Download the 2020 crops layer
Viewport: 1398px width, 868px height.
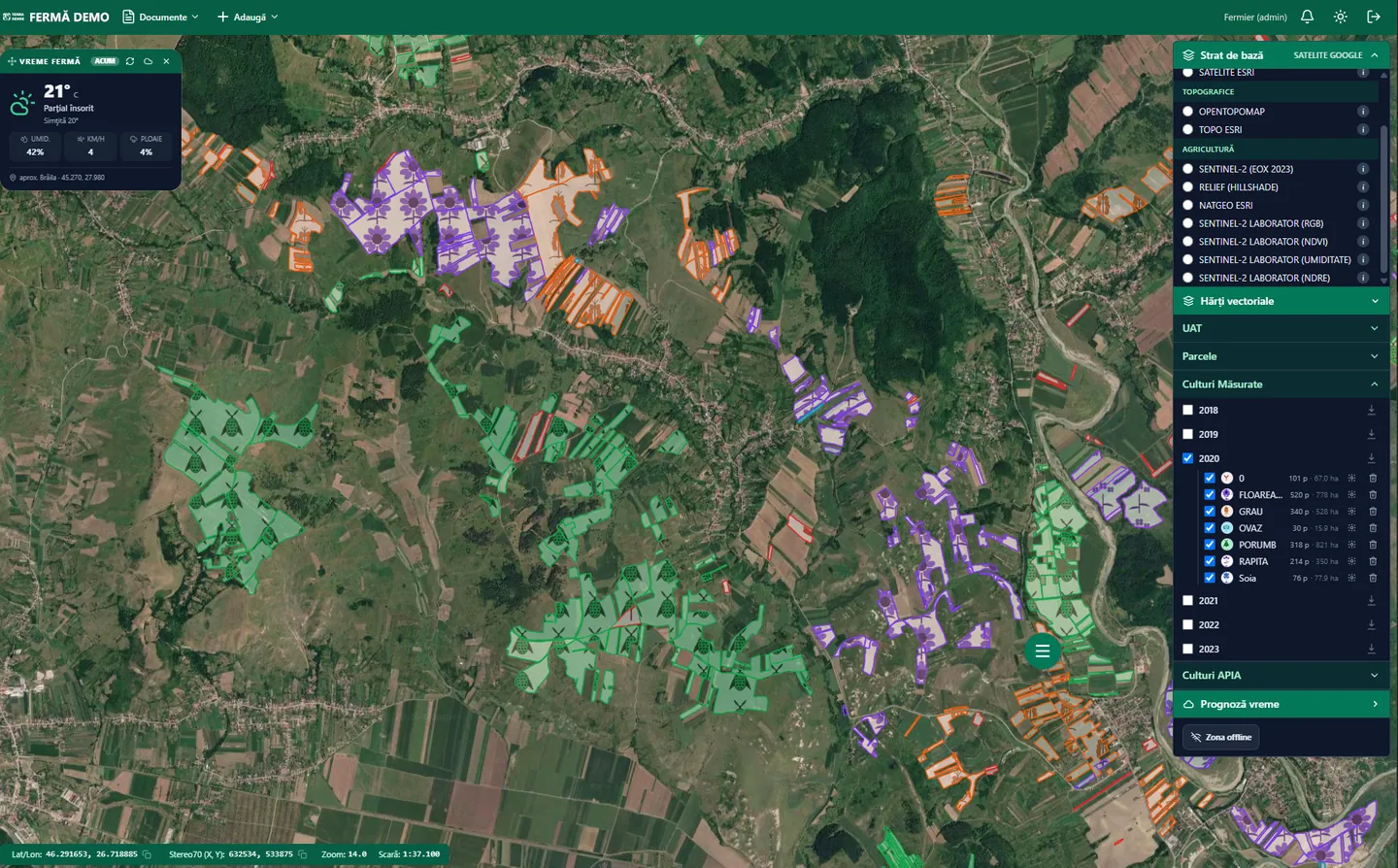pos(1372,458)
